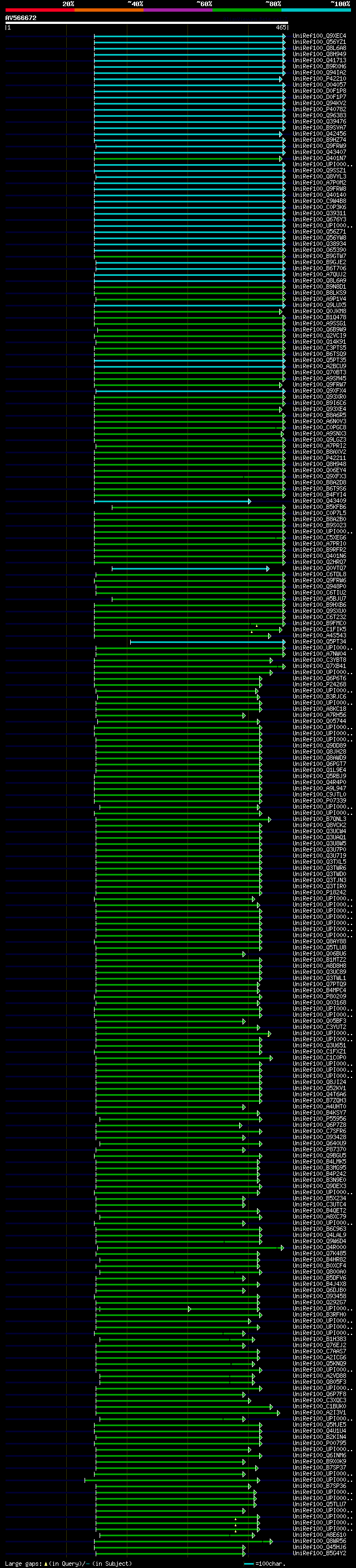Viewport: 356px width, 1568px height.
Task: Select the UniRef100_Q05744 label
Action: coord(319,722)
